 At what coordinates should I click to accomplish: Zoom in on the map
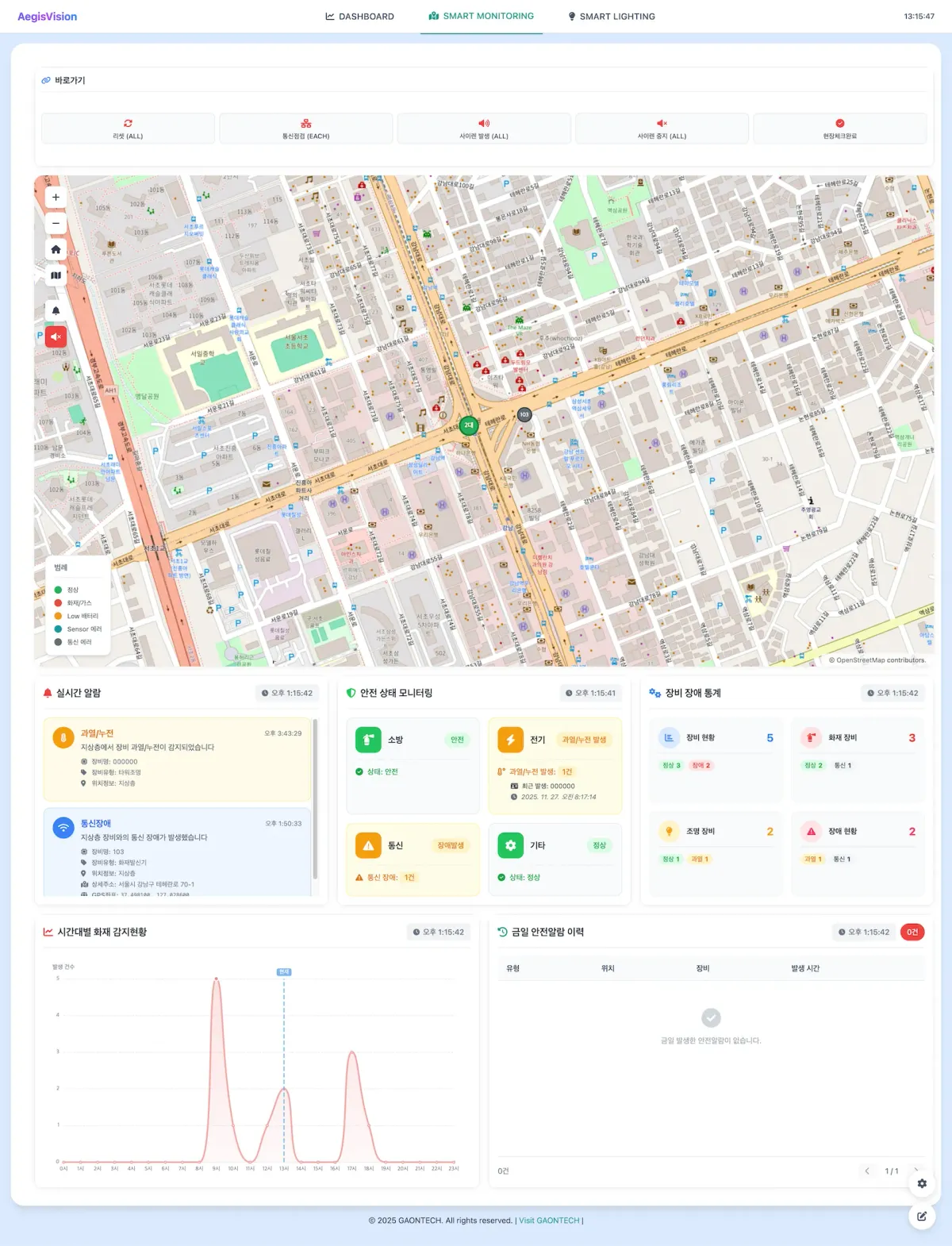pos(56,197)
